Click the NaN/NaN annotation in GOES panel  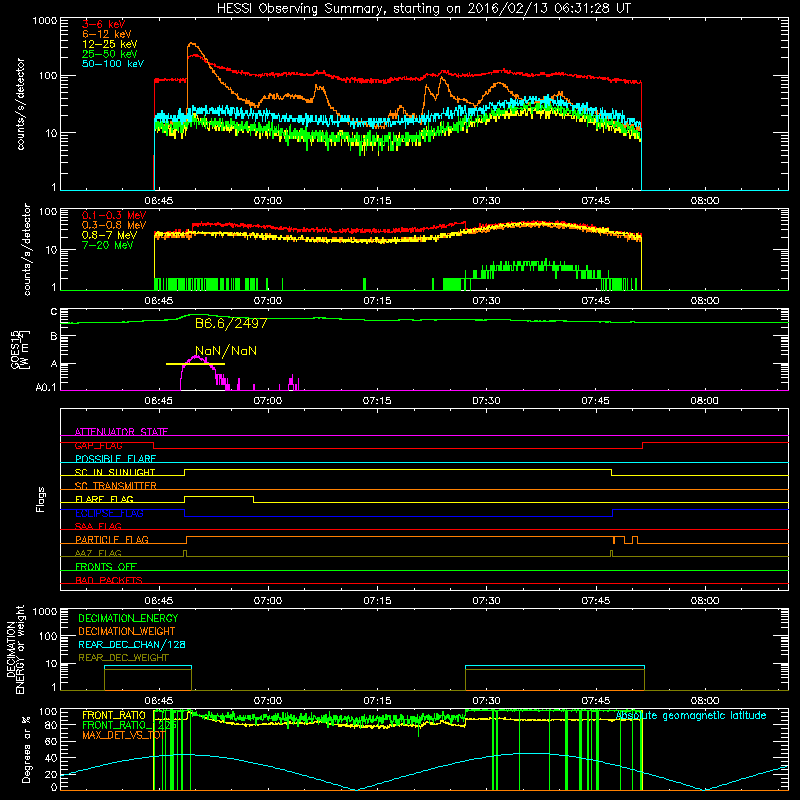(x=226, y=351)
